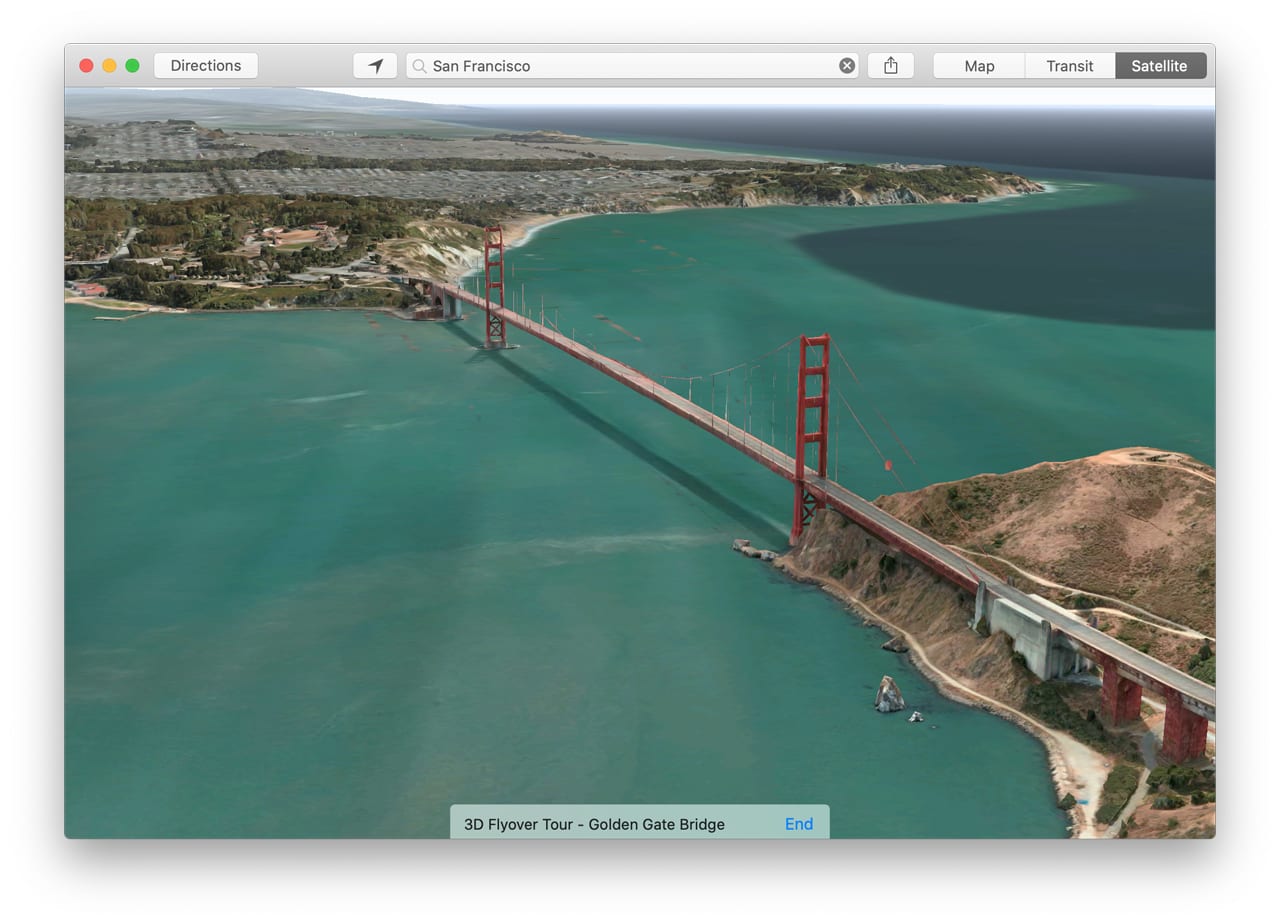The width and height of the screenshot is (1280, 924).
Task: Switch to Transit view
Action: 1070,66
